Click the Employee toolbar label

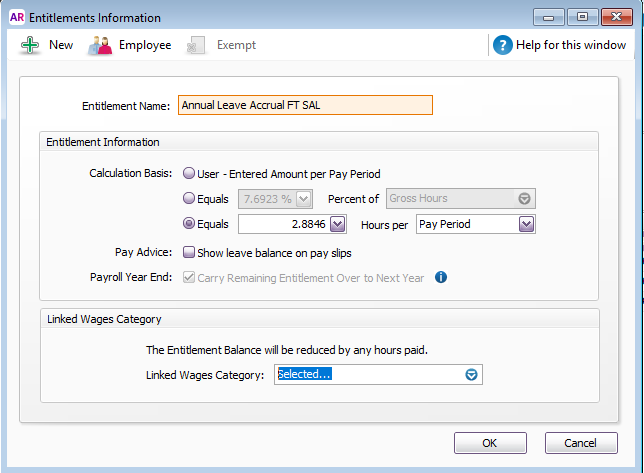point(145,45)
